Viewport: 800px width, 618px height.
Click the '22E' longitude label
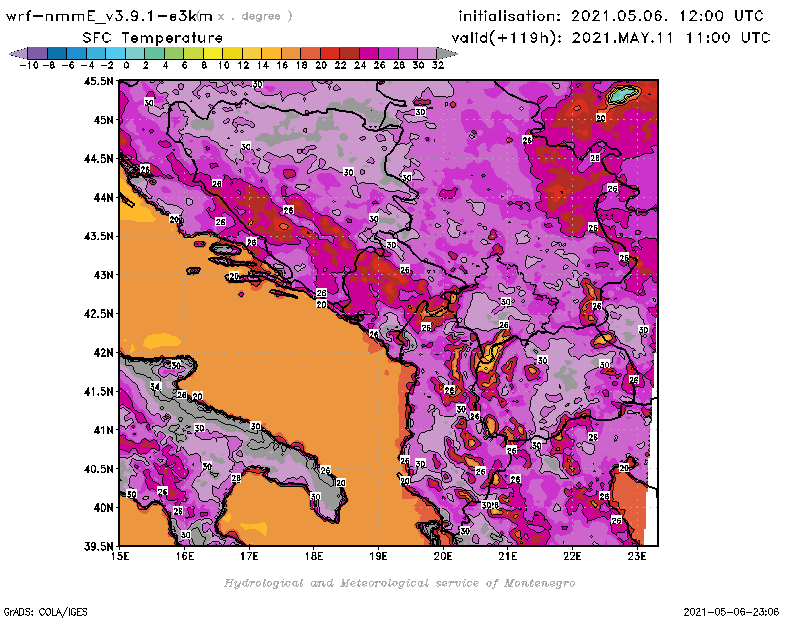click(x=572, y=556)
